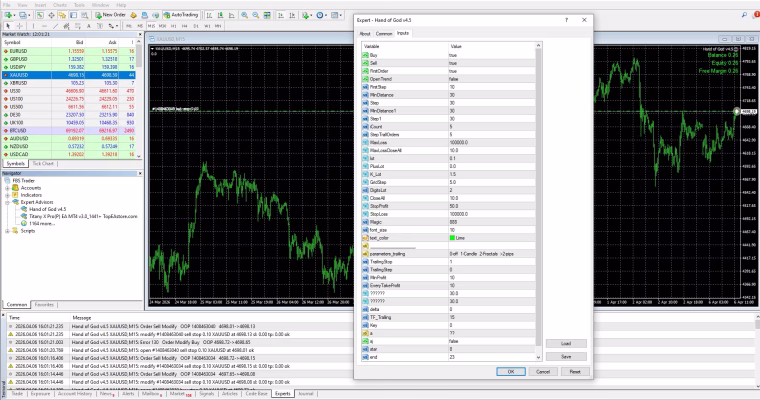Select the horizontal line drawing tool
The image size is (760, 400).
[44, 26]
